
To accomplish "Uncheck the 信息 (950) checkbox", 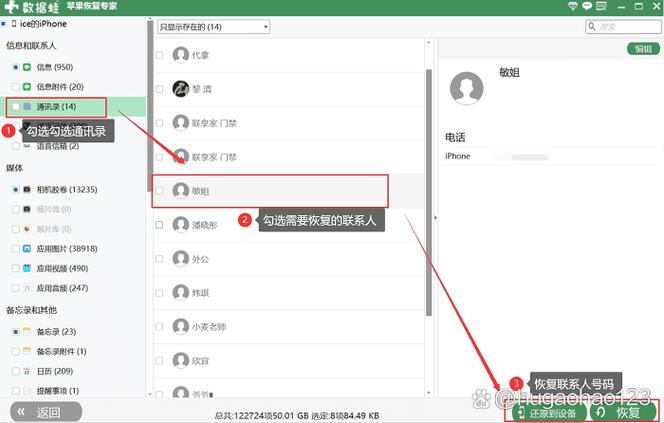I will pos(16,67).
